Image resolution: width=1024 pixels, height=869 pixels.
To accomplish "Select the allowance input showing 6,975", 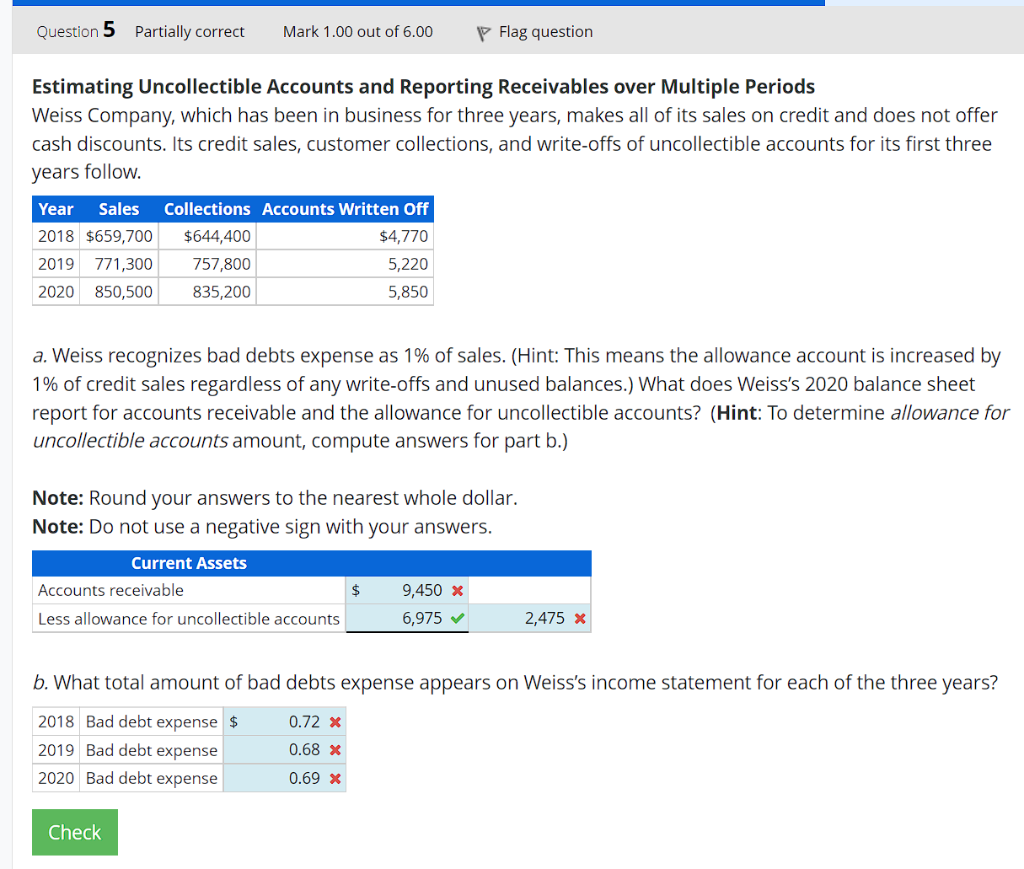I will (x=410, y=618).
